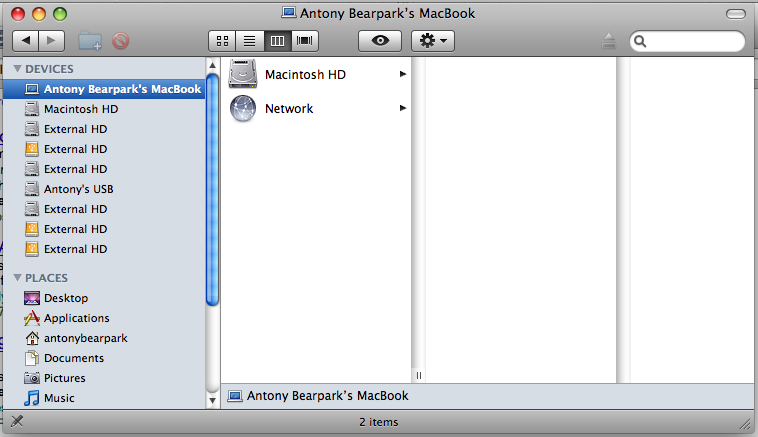Click the customize icon in status bar
The height and width of the screenshot is (437, 758).
point(17,422)
